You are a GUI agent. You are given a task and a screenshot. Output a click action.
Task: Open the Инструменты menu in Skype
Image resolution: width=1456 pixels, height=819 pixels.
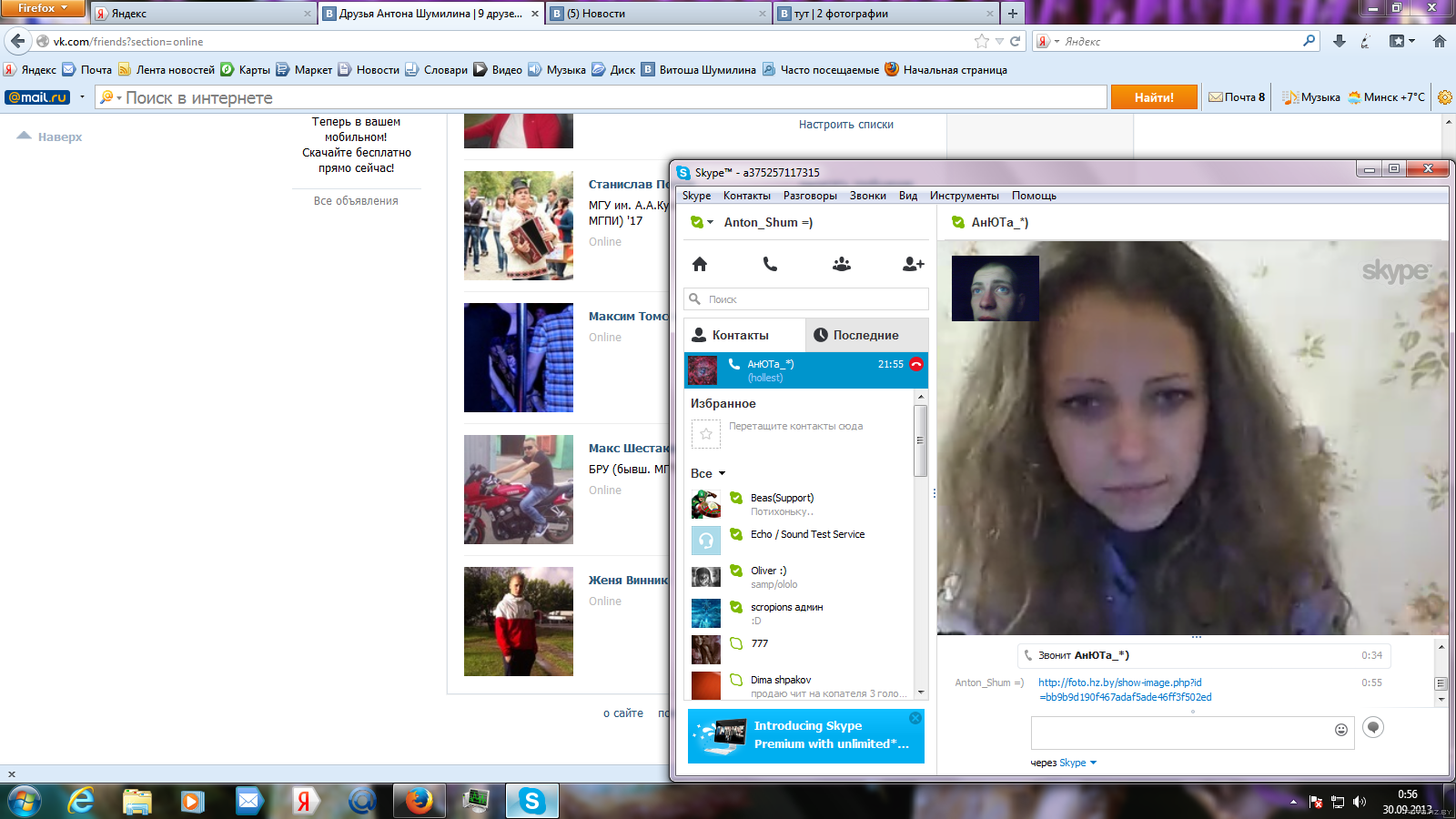[x=964, y=196]
